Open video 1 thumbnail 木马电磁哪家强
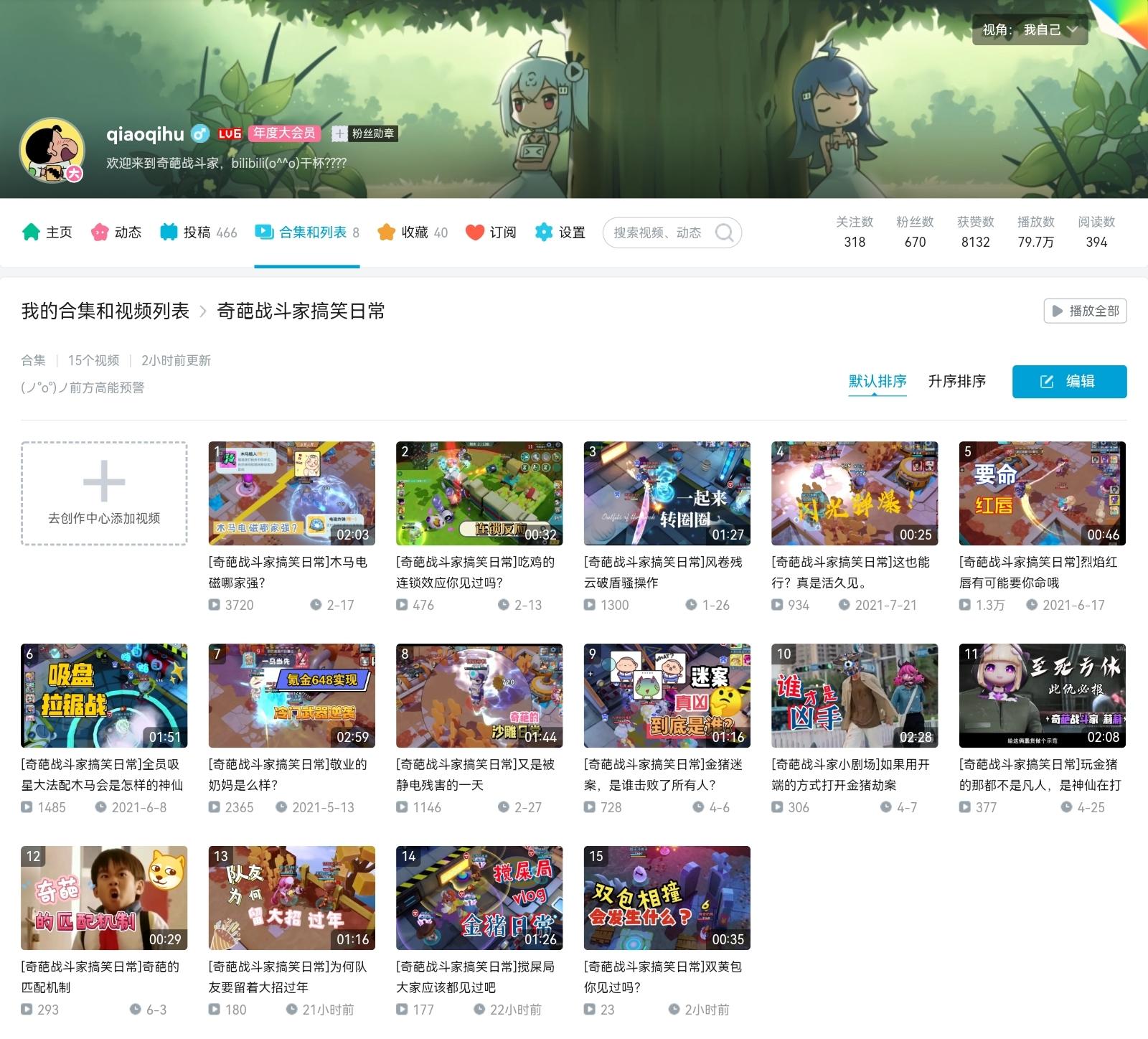Screen dimensions: 1148x1039 (292, 494)
